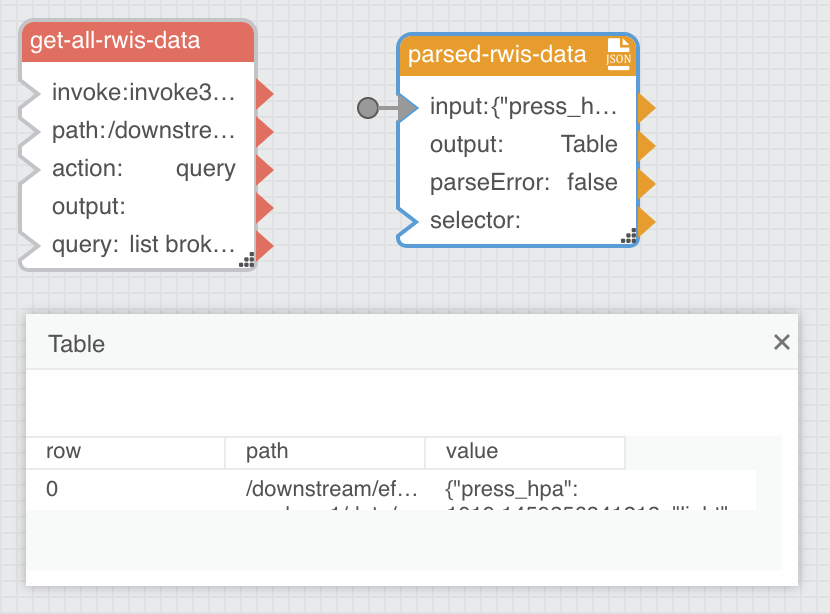This screenshot has width=830, height=614.
Task: Select table row 0 path cell
Action: click(331, 490)
